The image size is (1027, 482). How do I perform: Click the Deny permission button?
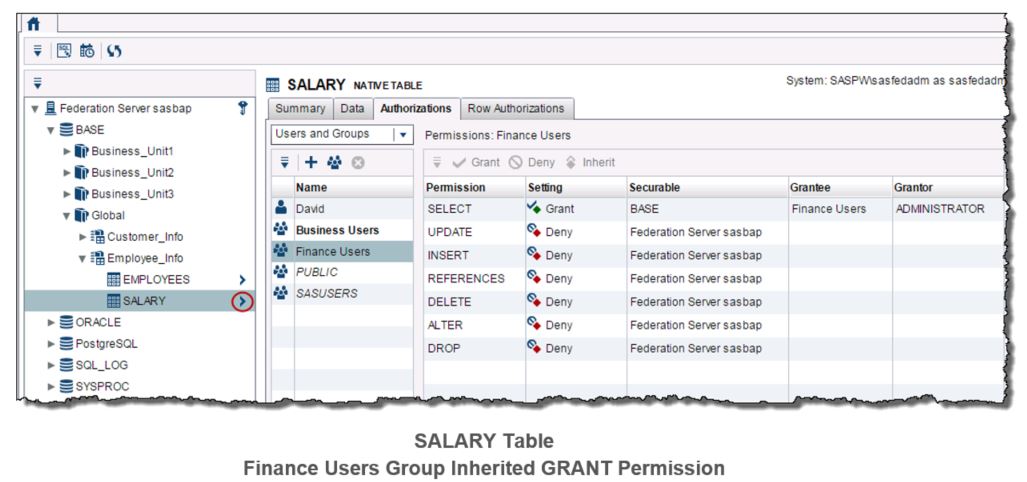click(x=534, y=162)
